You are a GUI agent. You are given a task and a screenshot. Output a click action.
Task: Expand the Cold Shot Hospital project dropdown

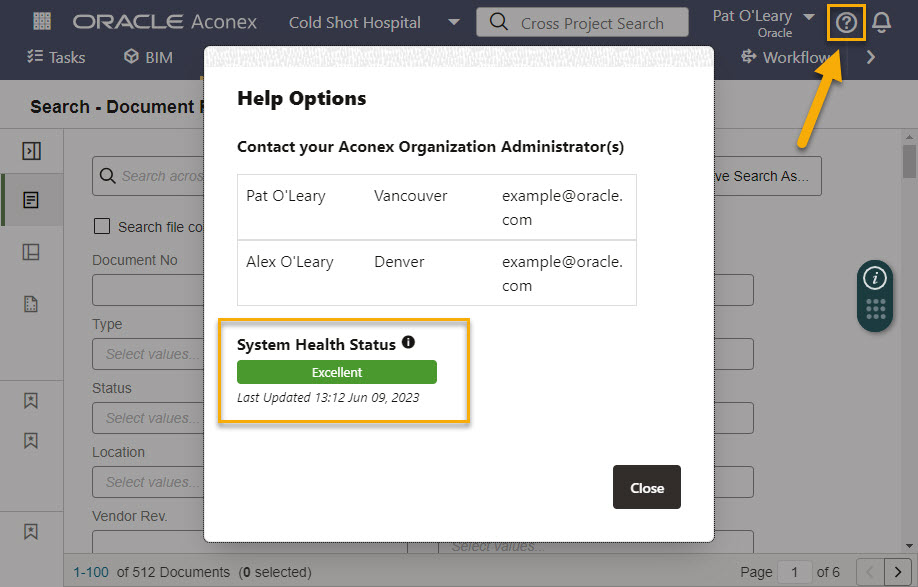453,23
